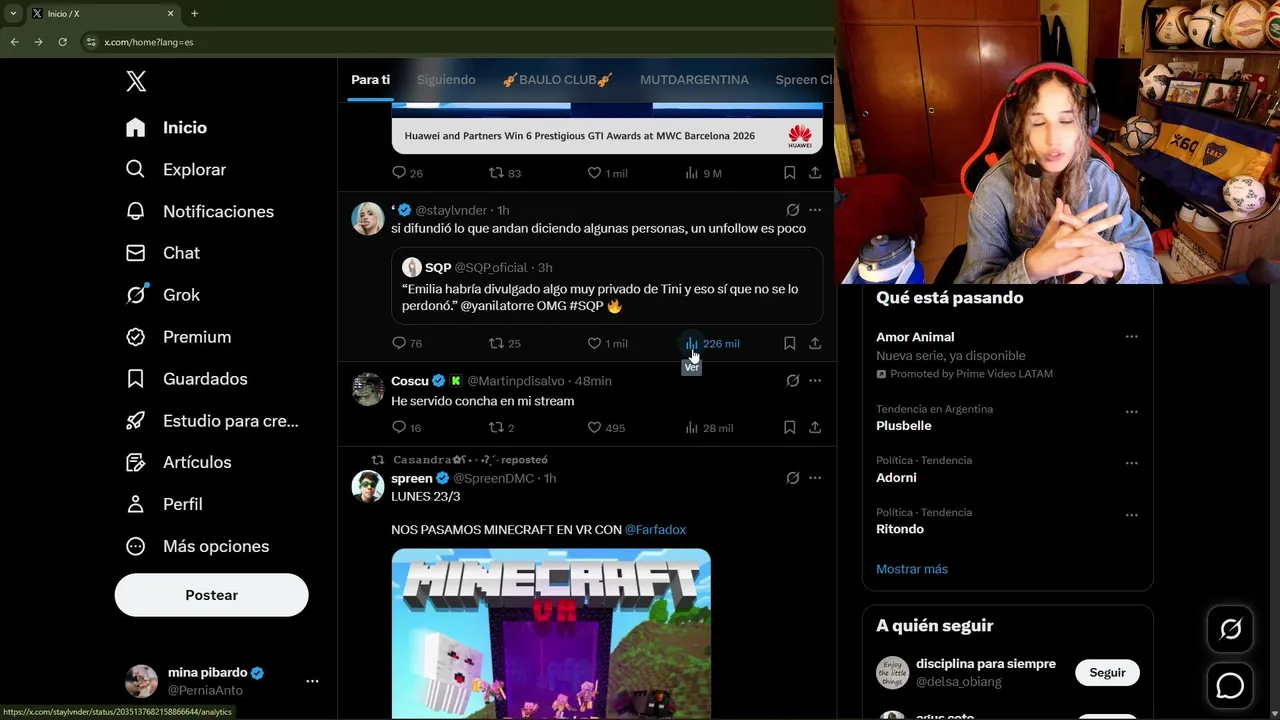View 226 mil analytics on staylvnder post
The image size is (1280, 720).
tap(712, 343)
